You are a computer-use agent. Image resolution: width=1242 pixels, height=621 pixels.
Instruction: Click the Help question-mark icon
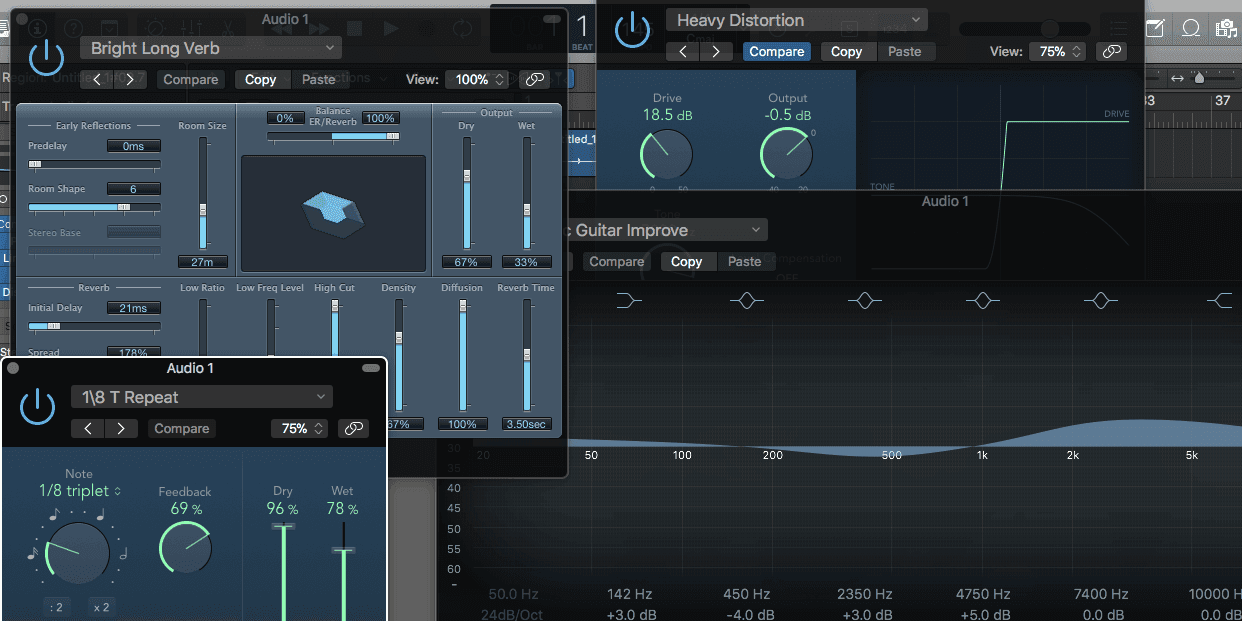click(72, 27)
